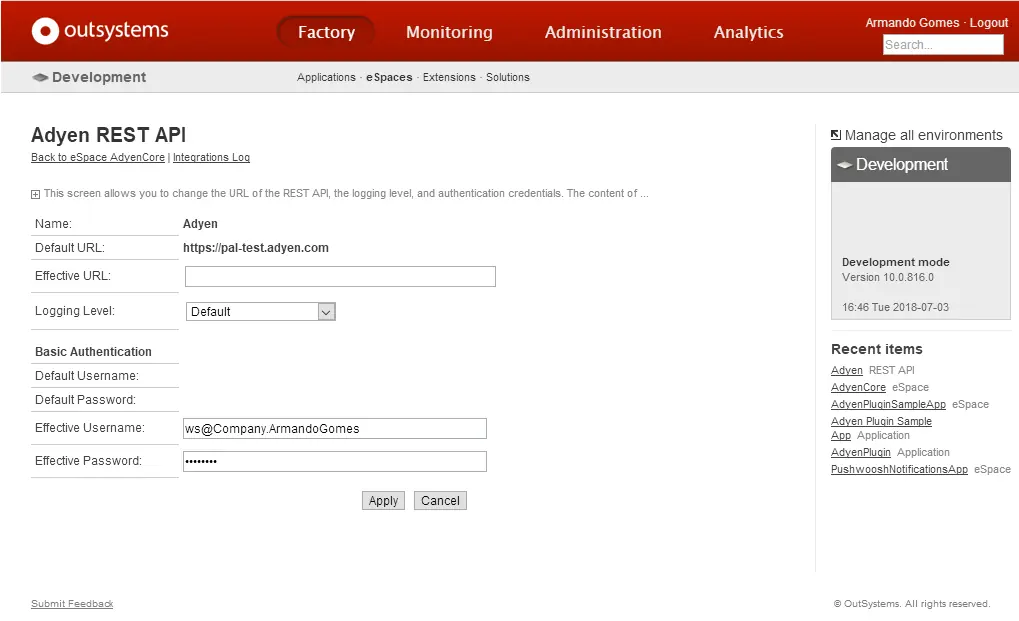This screenshot has width=1019, height=621.
Task: Click the Adyen REST API page title
Action: coord(109,134)
